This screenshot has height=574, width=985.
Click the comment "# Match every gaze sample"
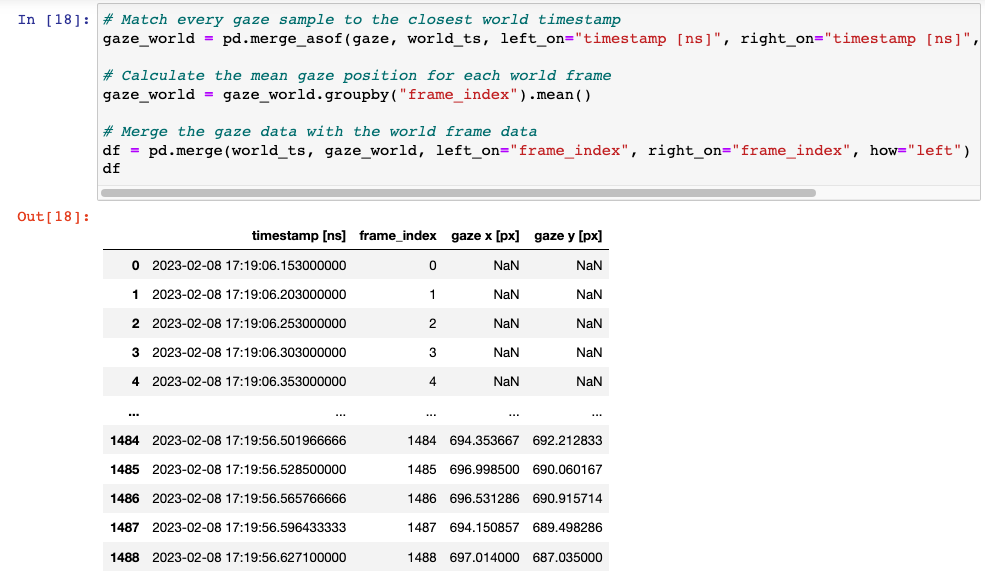(x=362, y=20)
